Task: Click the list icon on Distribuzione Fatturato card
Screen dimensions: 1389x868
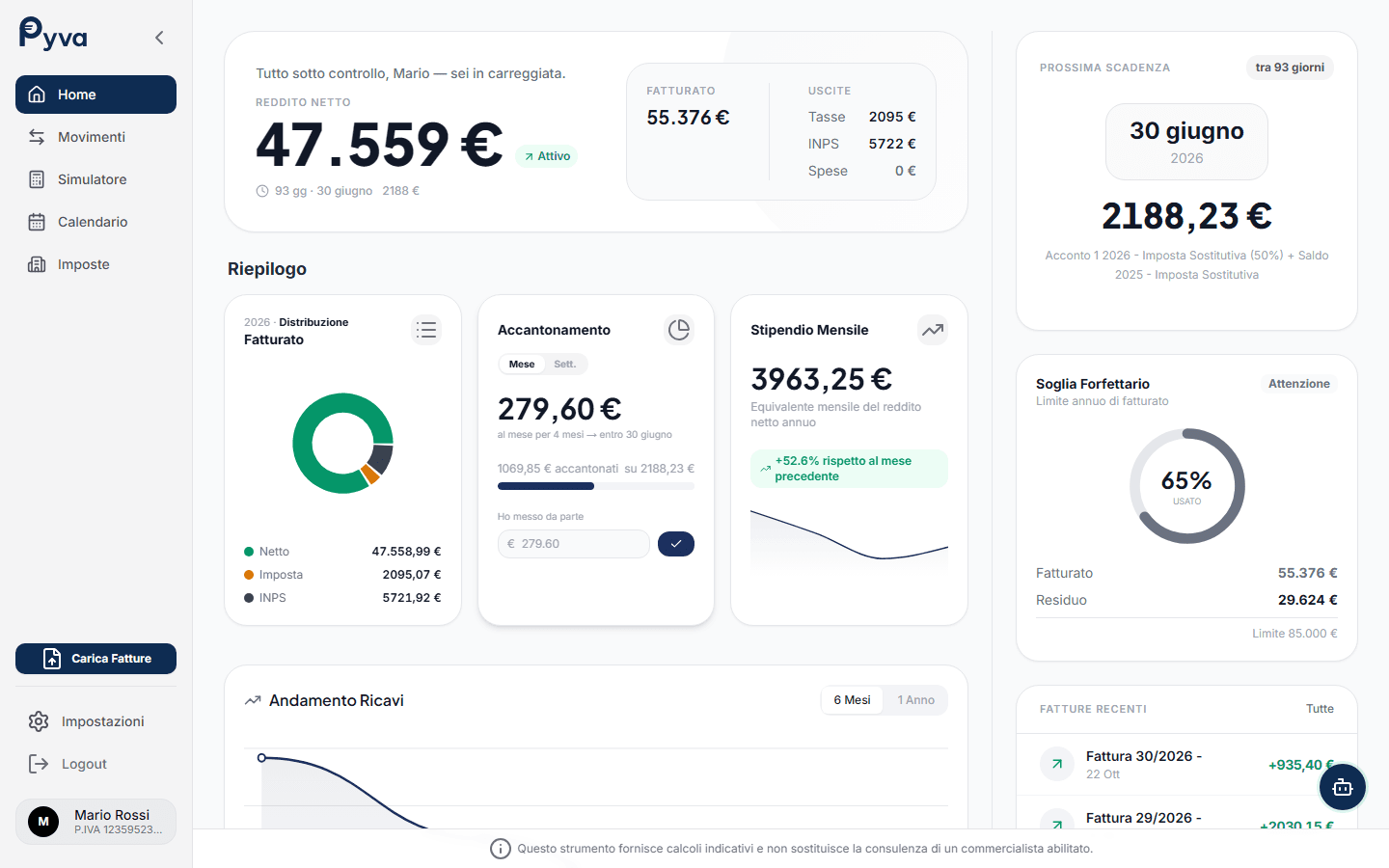Action: [426, 330]
